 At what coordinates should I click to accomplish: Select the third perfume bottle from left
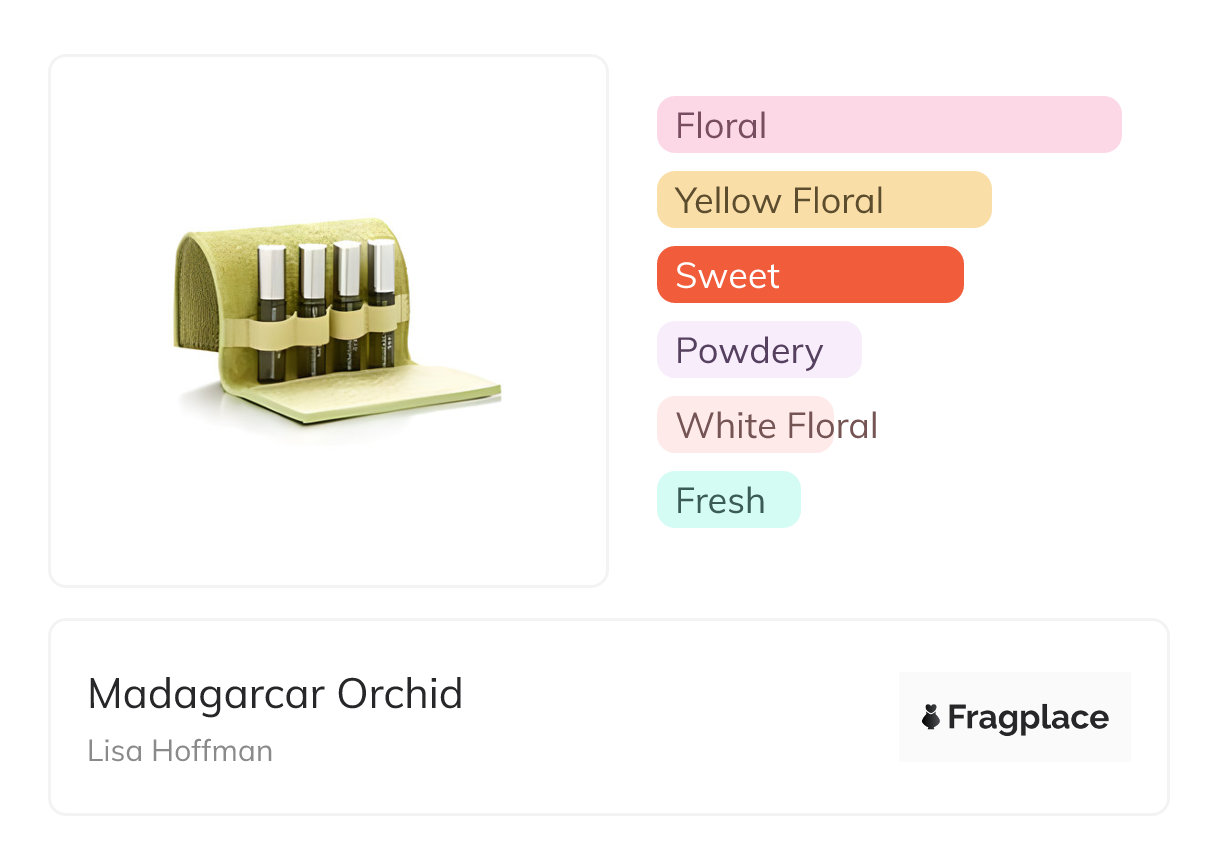[346, 310]
